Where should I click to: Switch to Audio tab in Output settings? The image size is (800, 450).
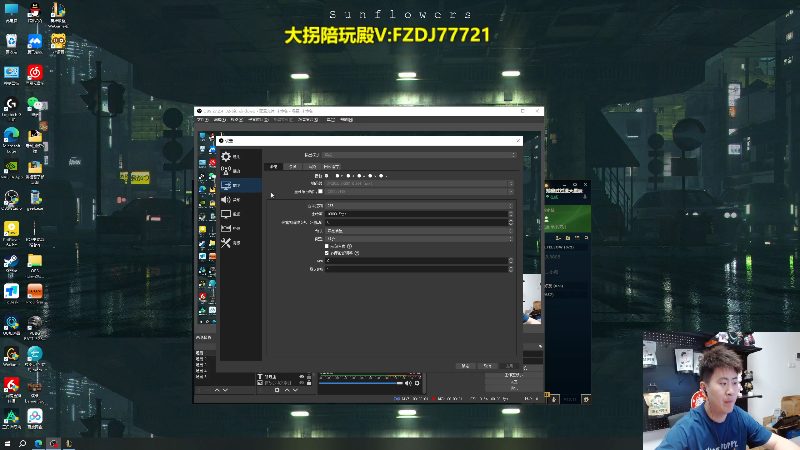click(312, 167)
